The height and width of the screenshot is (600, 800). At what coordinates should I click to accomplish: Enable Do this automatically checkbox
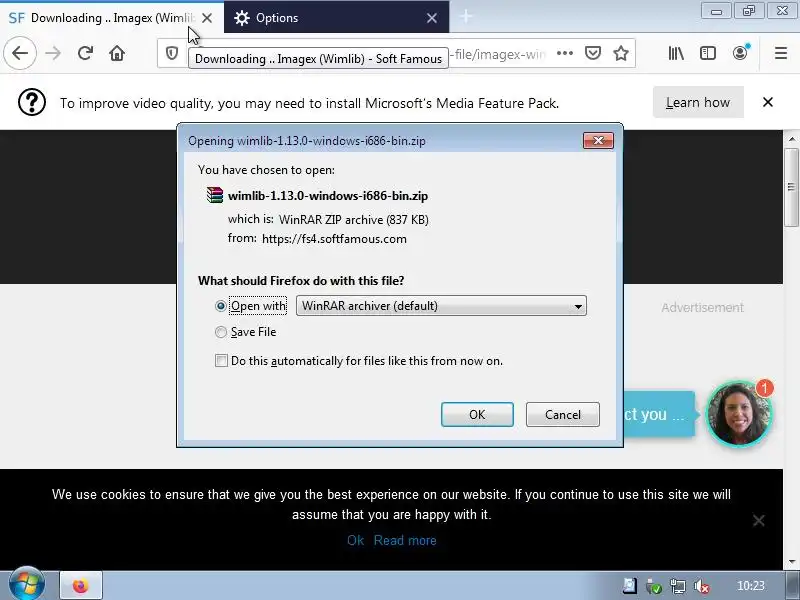[221, 361]
